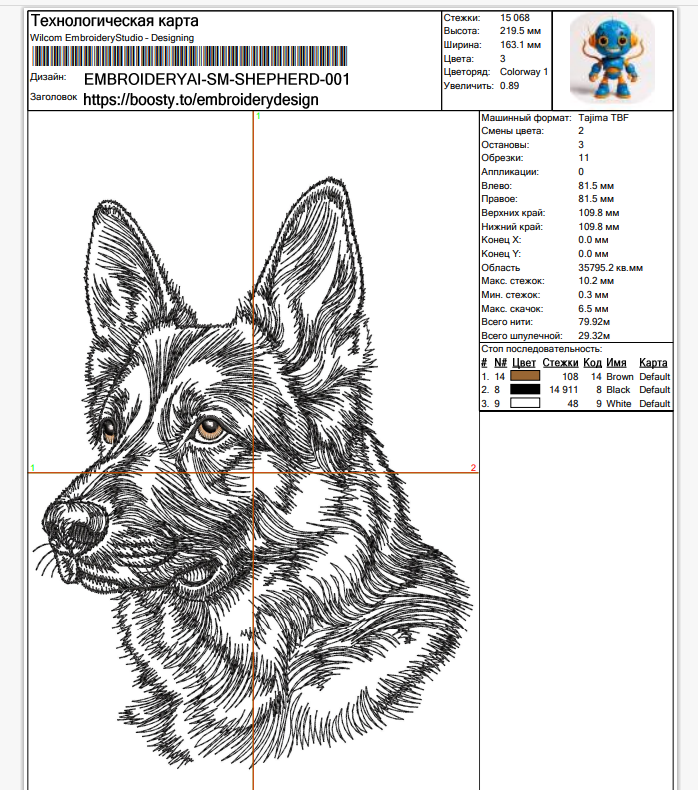Click the Brown color swatch in row 1
698x790 pixels.
point(525,376)
